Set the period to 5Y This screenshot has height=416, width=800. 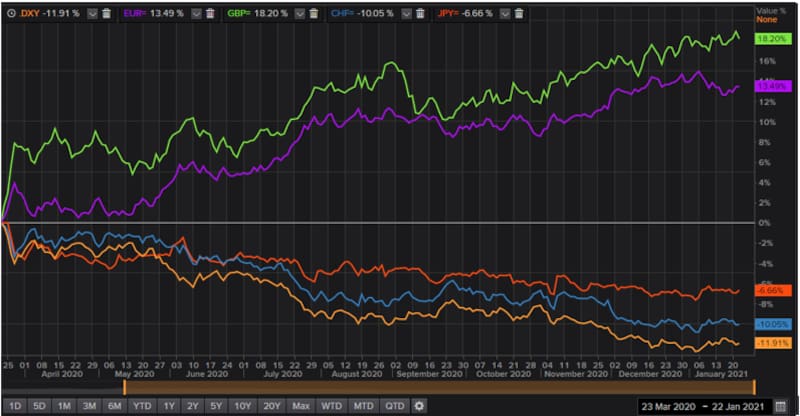217,406
